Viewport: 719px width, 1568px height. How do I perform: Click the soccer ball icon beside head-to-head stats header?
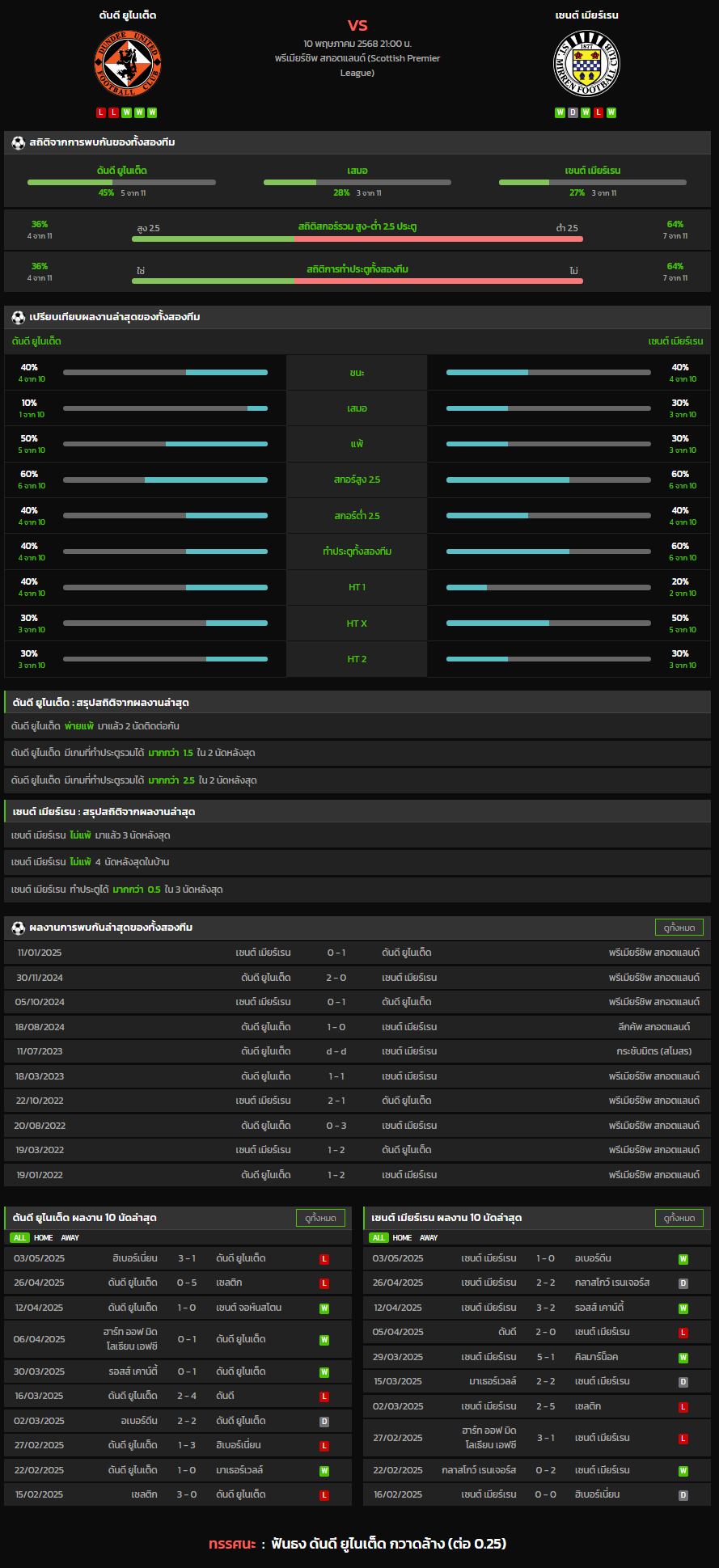(19, 142)
